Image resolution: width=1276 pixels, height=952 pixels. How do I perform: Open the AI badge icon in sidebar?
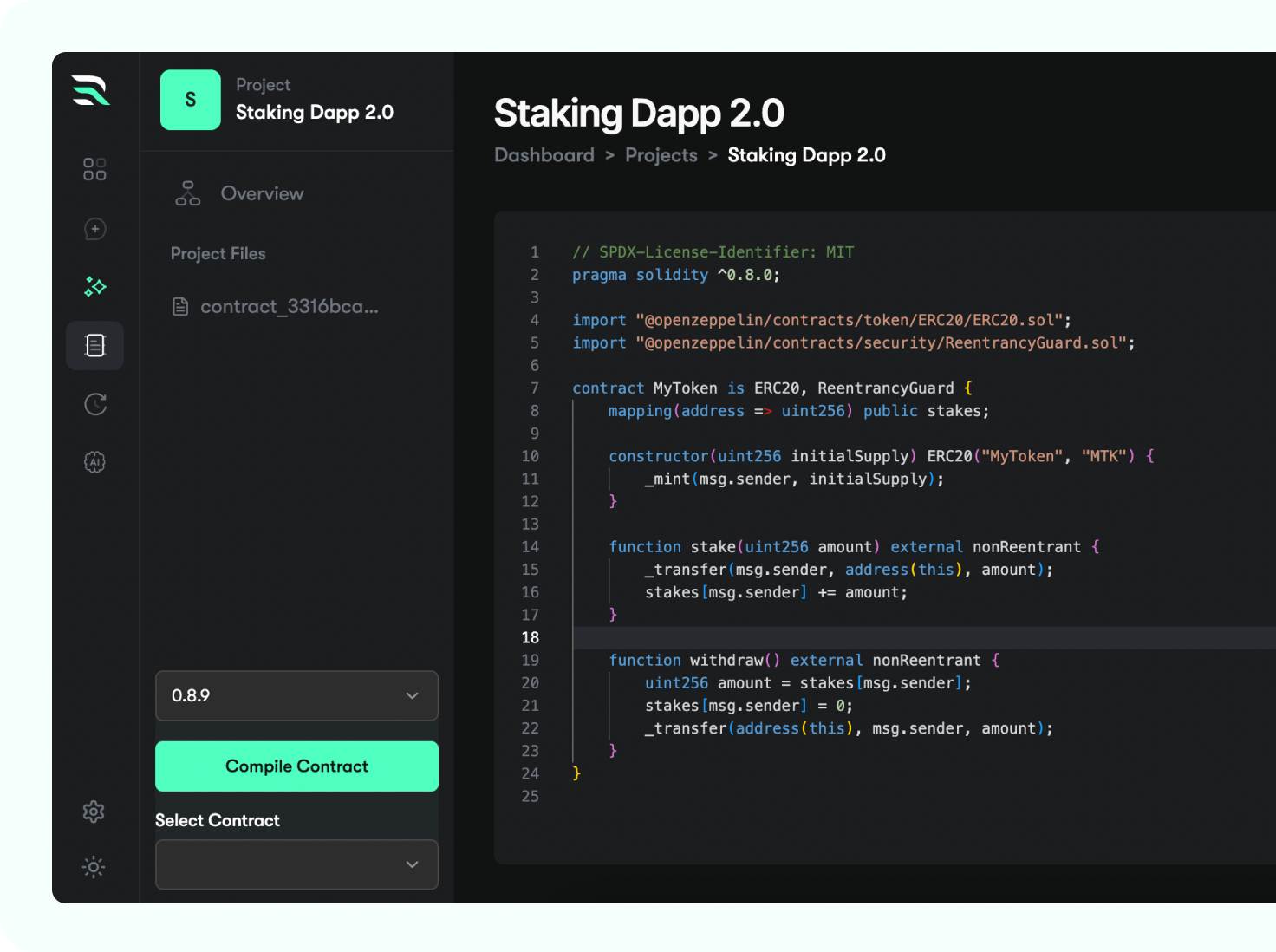(x=94, y=461)
